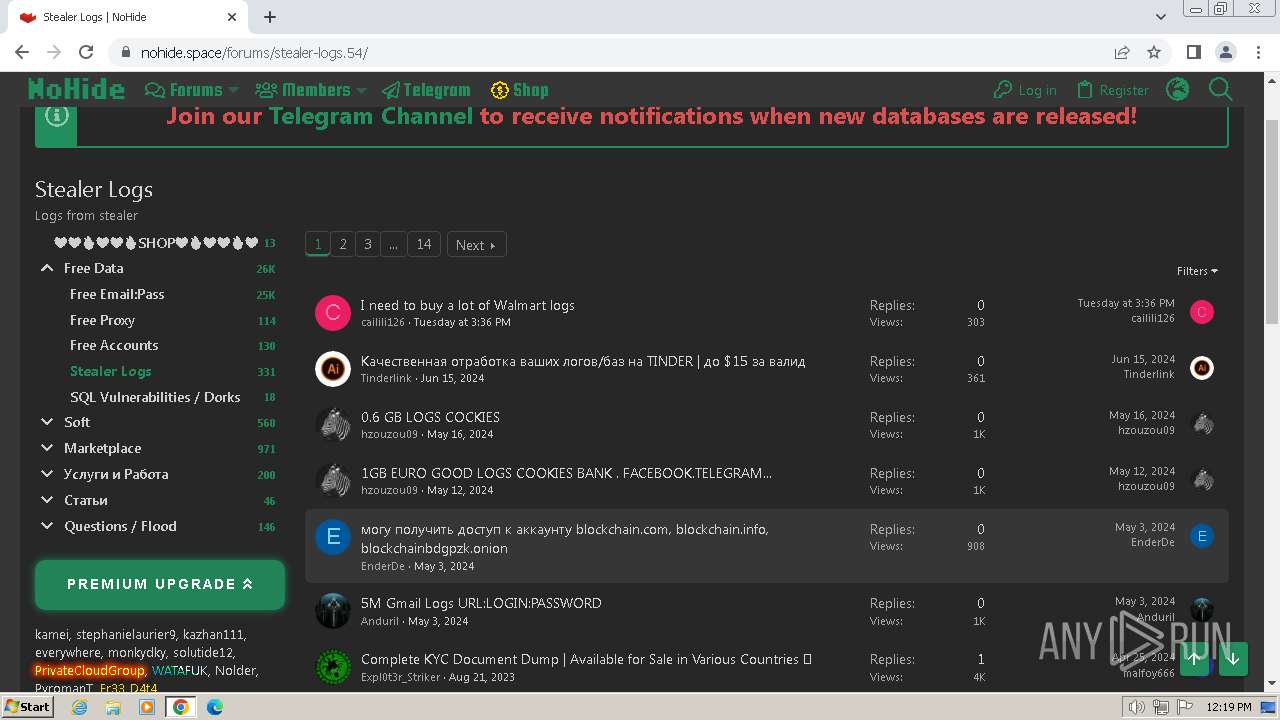Open the Members dropdown arrow
Viewport: 1280px width, 720px height.
coord(361,90)
